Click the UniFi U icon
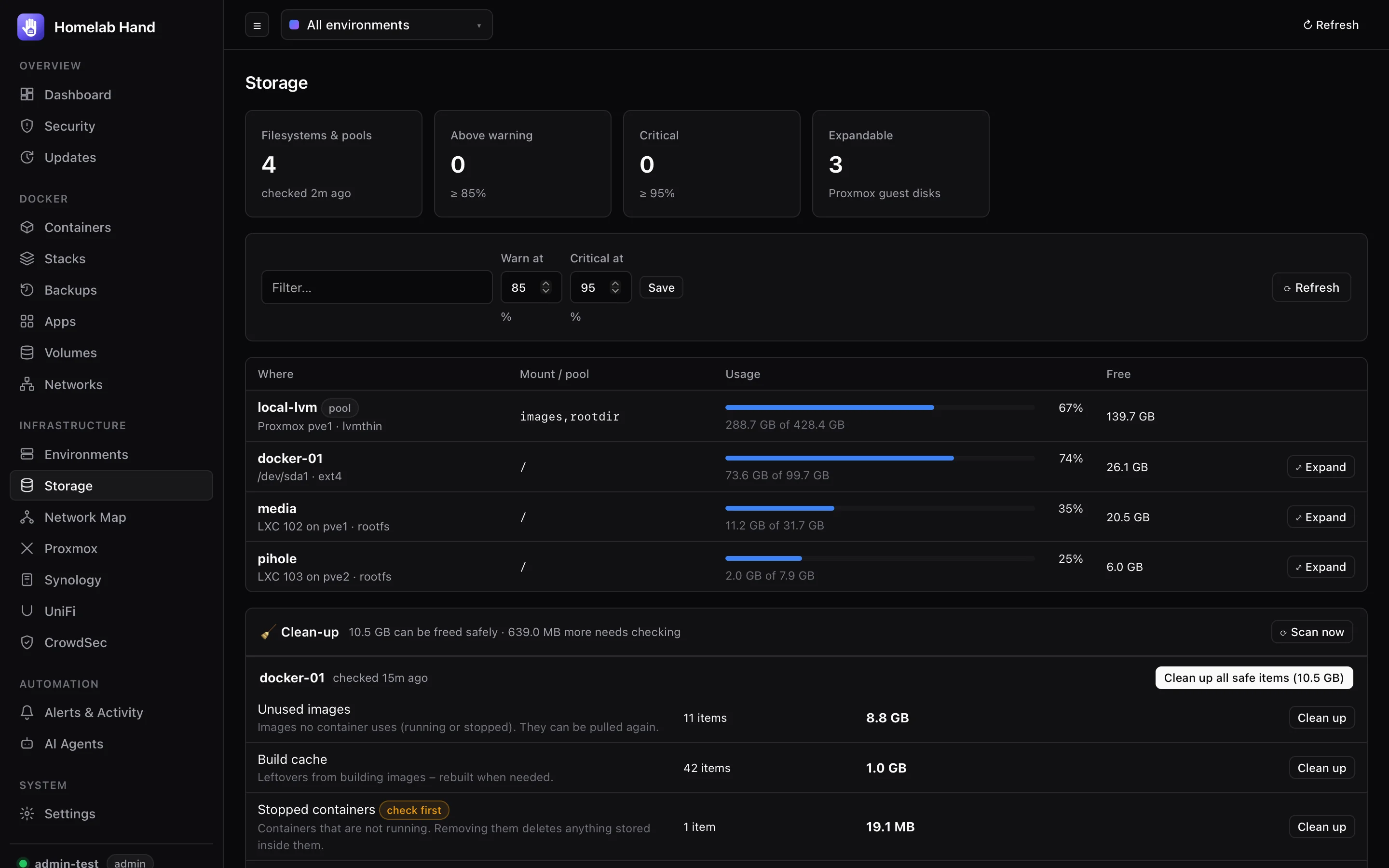Screen dimensions: 1389x868 point(27,611)
